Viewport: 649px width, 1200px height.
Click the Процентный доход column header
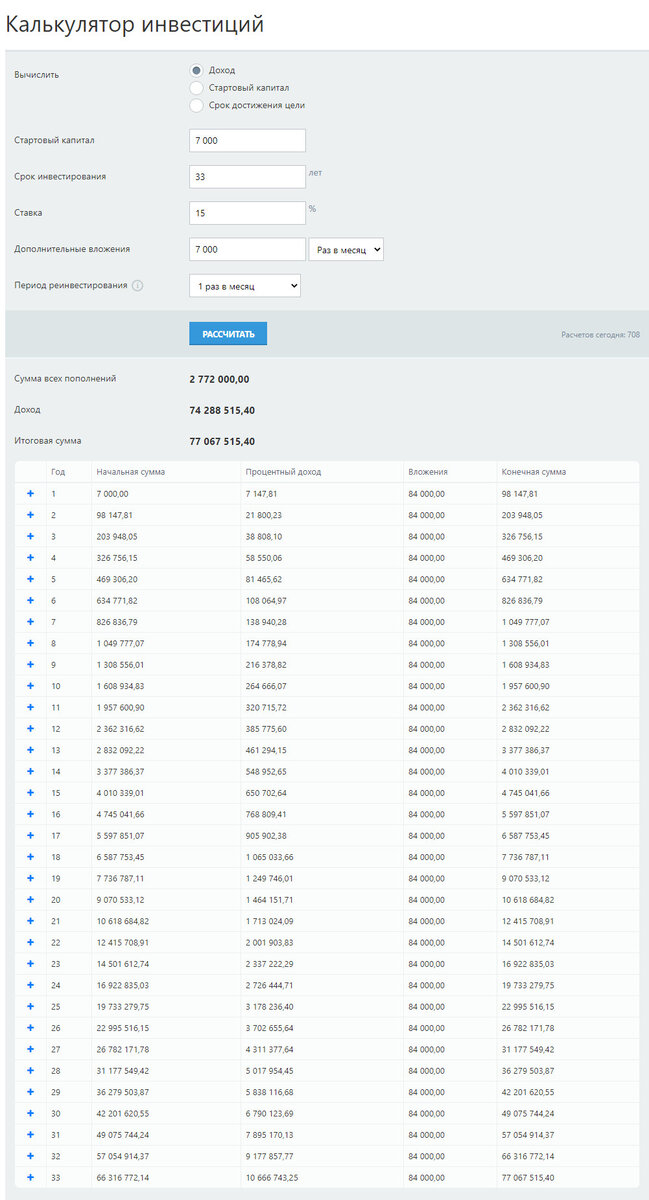283,472
